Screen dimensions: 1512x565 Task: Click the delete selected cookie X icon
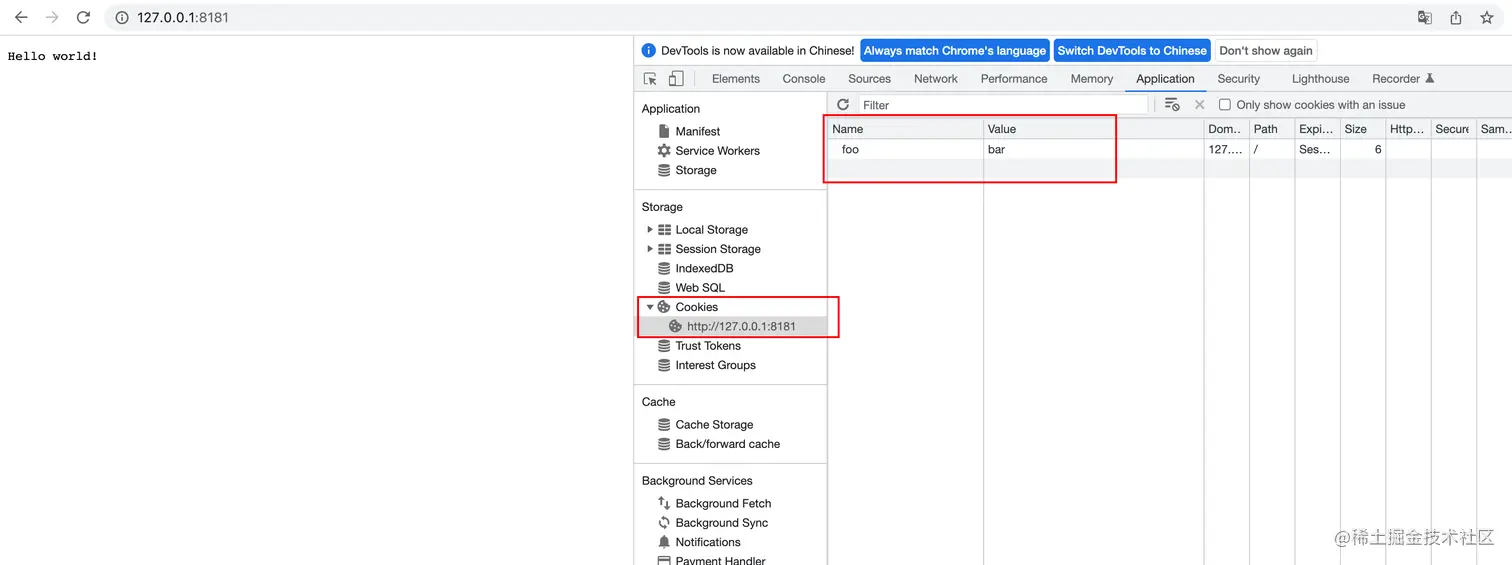[1200, 105]
